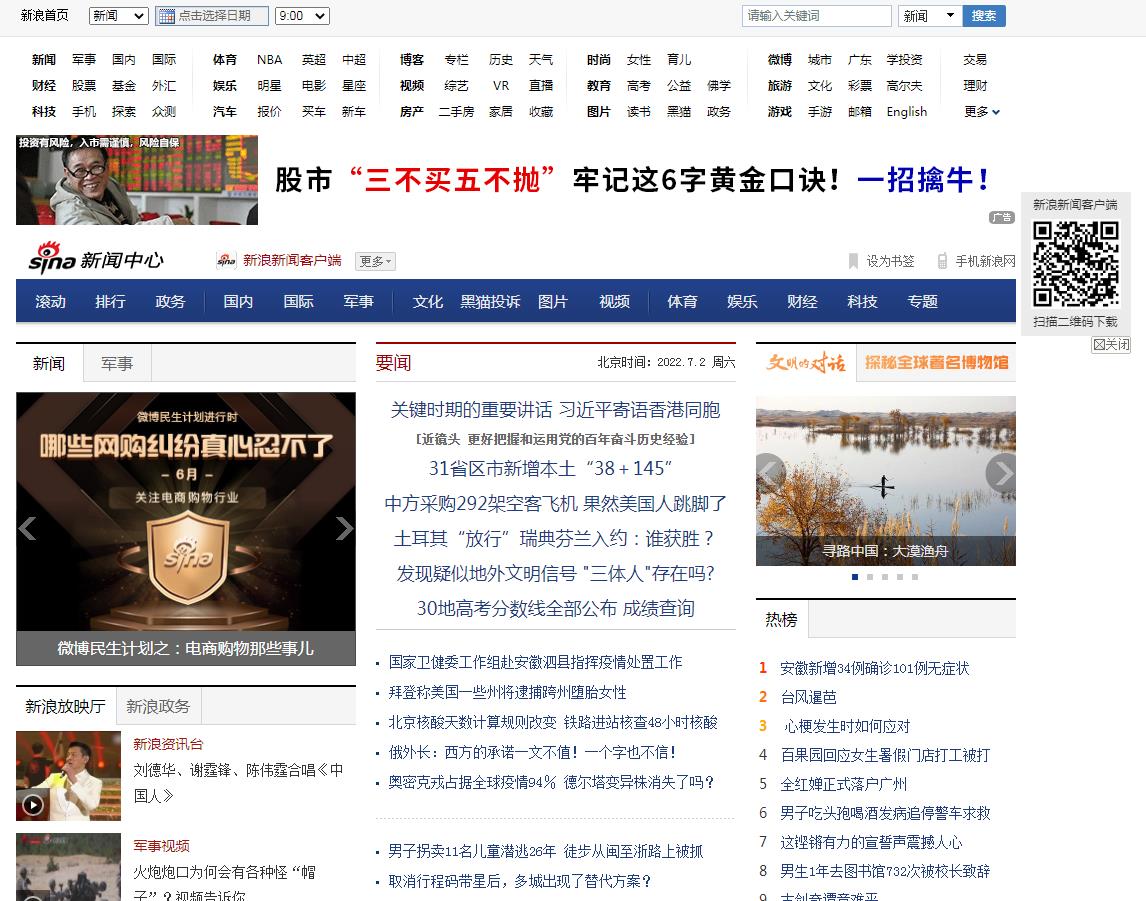This screenshot has width=1146, height=901.
Task: Open the 寻路中国:大漠渔舟 photo
Action: pyautogui.click(x=886, y=481)
